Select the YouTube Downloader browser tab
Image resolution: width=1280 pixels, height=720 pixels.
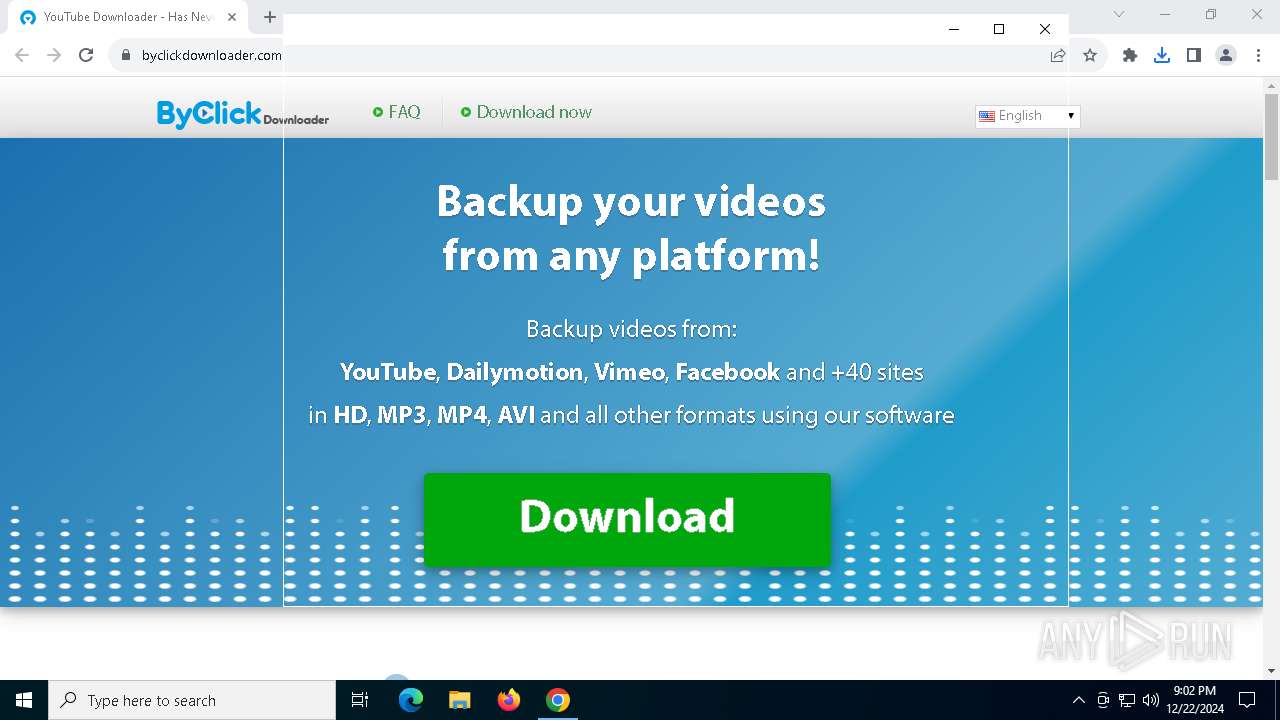pos(128,17)
